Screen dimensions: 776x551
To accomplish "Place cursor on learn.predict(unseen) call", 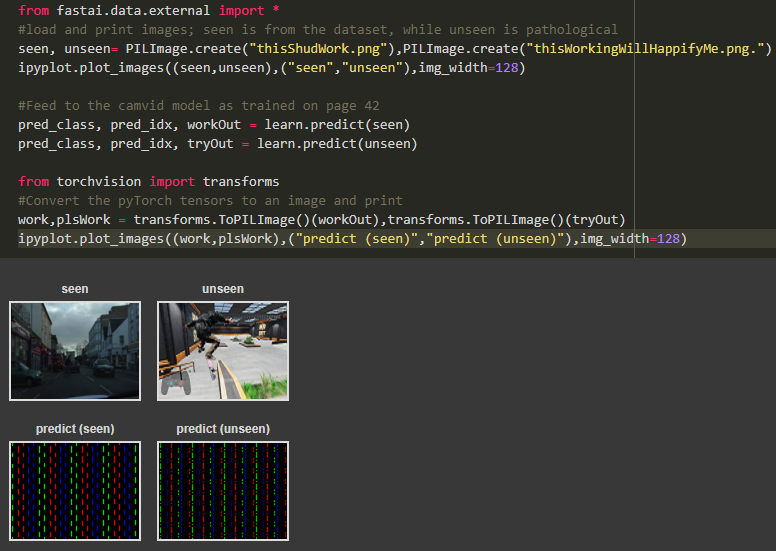I will pyautogui.click(x=337, y=143).
